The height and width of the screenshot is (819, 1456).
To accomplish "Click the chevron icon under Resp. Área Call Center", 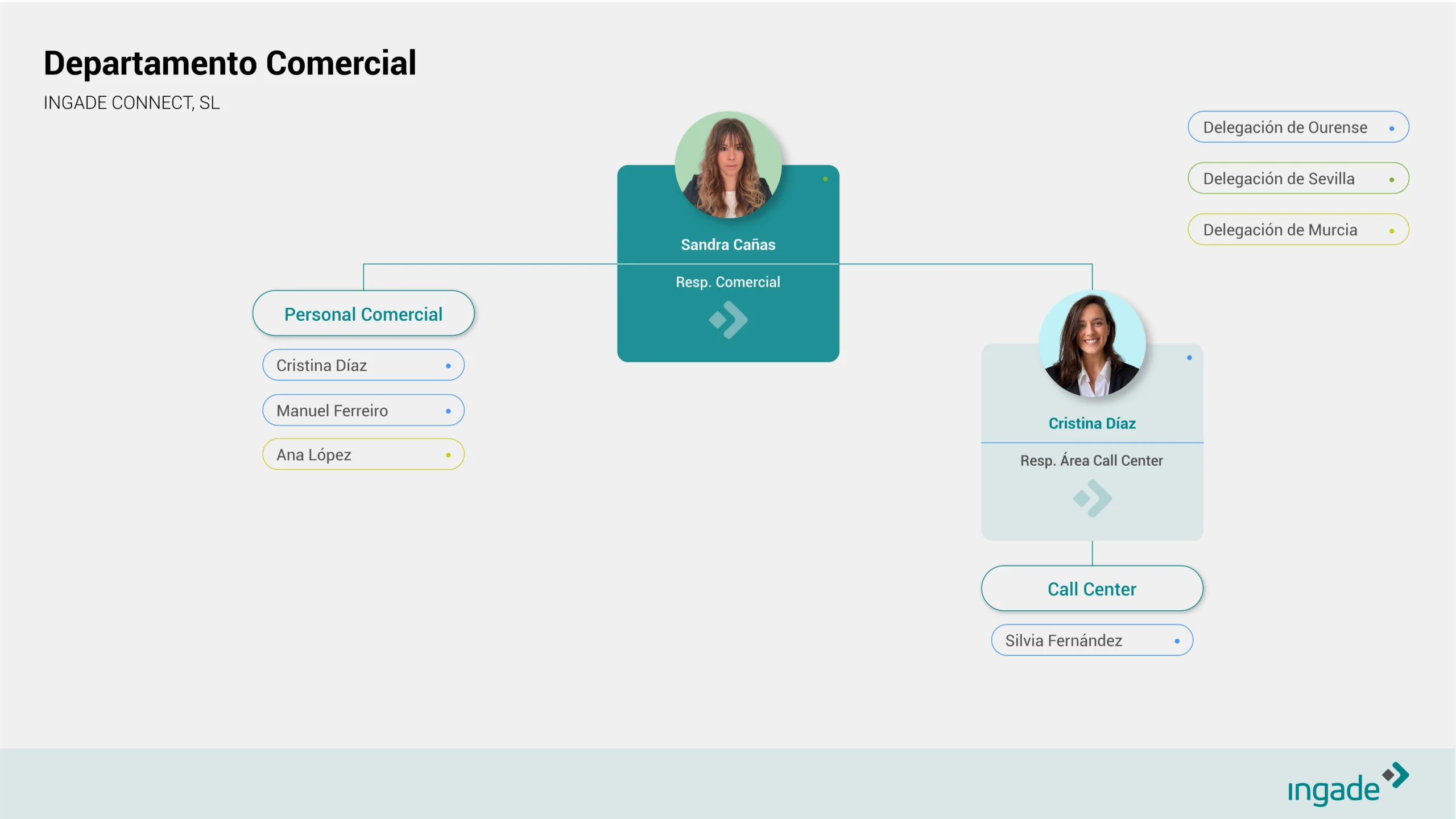I will click(x=1092, y=498).
